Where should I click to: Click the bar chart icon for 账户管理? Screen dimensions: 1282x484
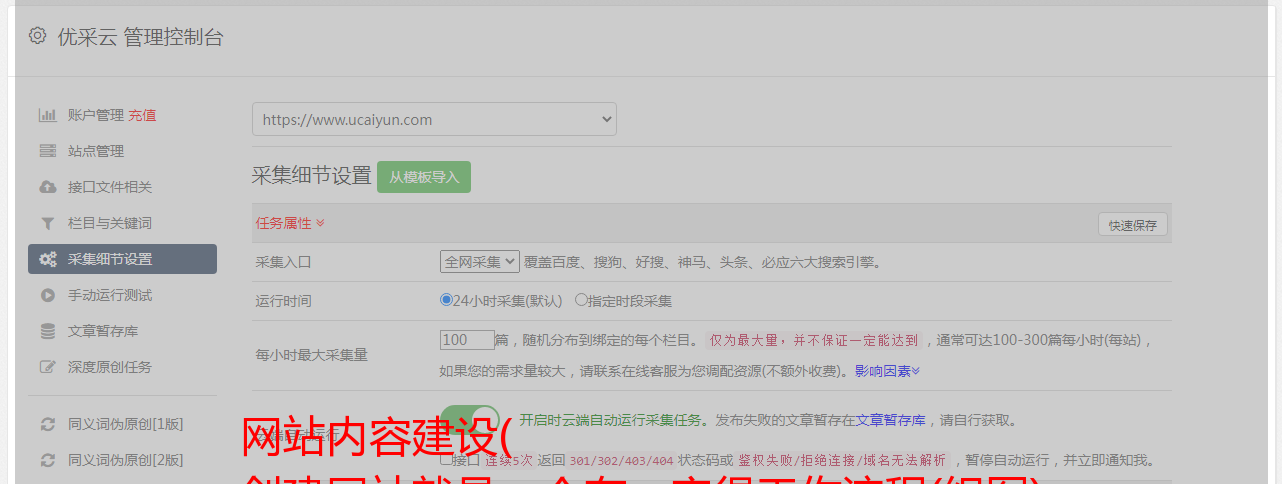point(47,115)
